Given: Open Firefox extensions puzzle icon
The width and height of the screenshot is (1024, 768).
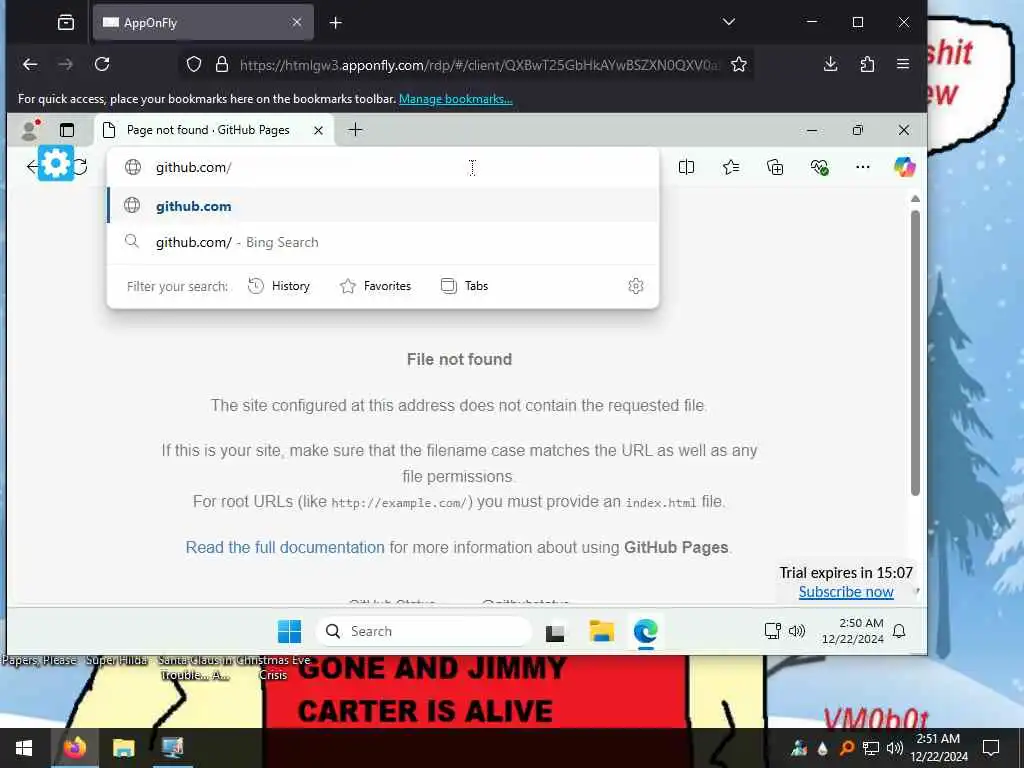Looking at the screenshot, I should point(867,64).
